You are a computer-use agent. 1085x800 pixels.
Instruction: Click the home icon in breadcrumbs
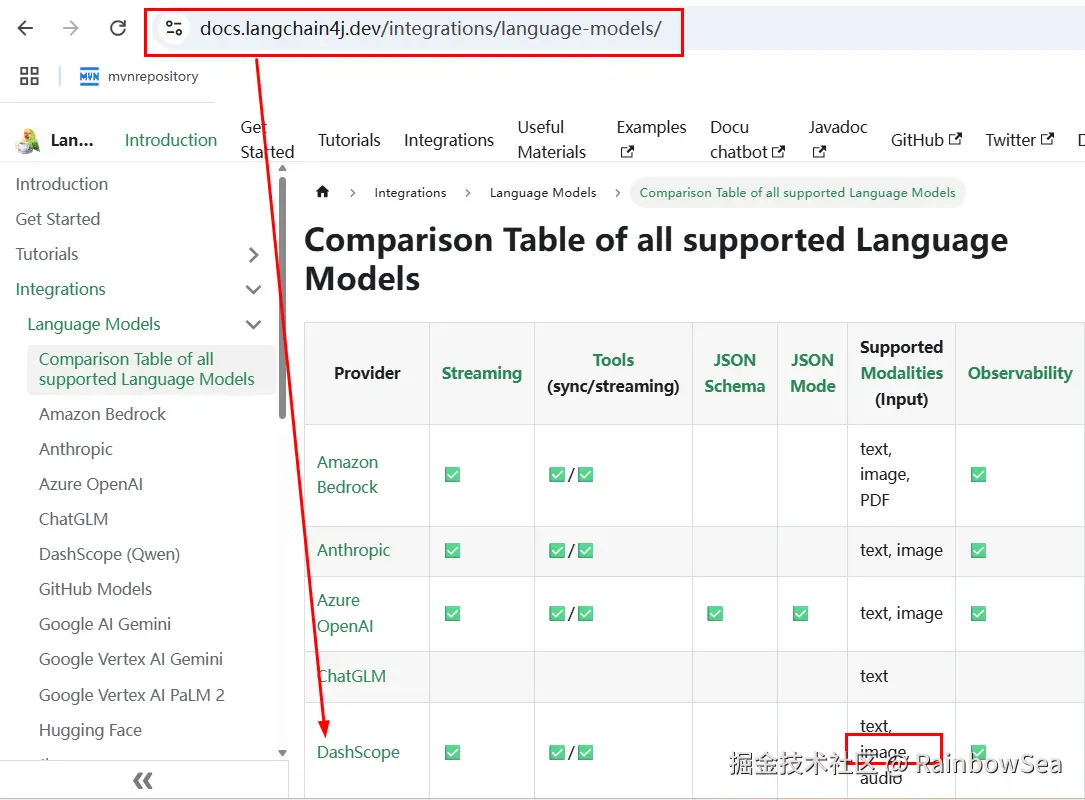322,192
